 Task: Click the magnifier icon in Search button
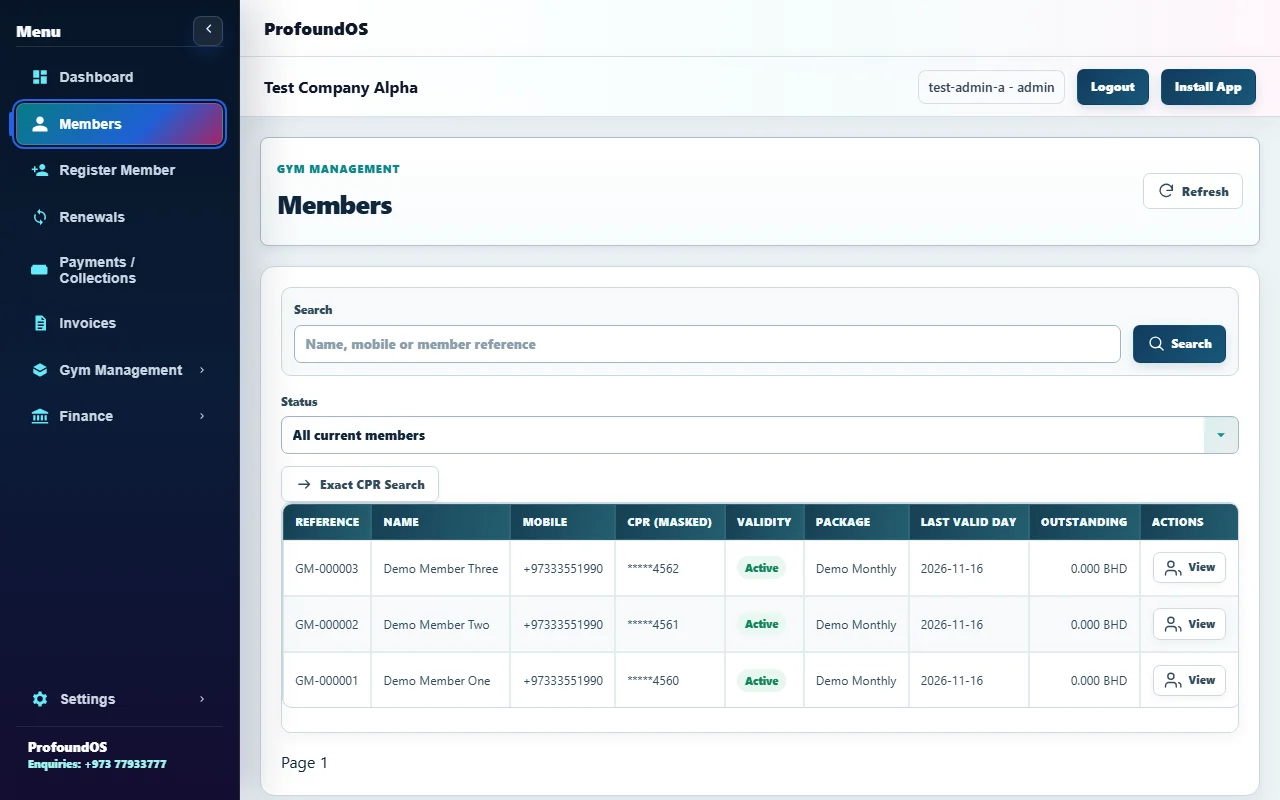coord(1156,344)
